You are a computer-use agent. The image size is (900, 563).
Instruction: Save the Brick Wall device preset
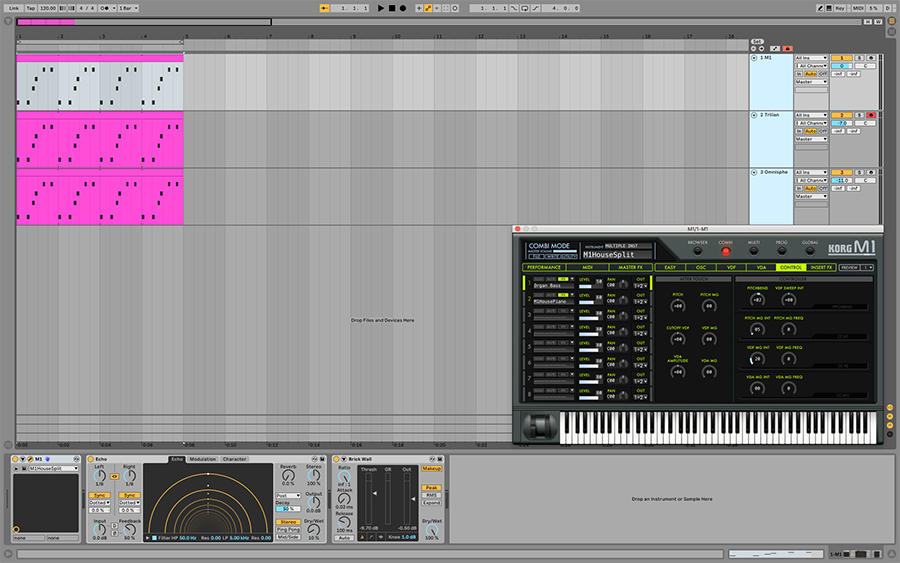[x=440, y=459]
